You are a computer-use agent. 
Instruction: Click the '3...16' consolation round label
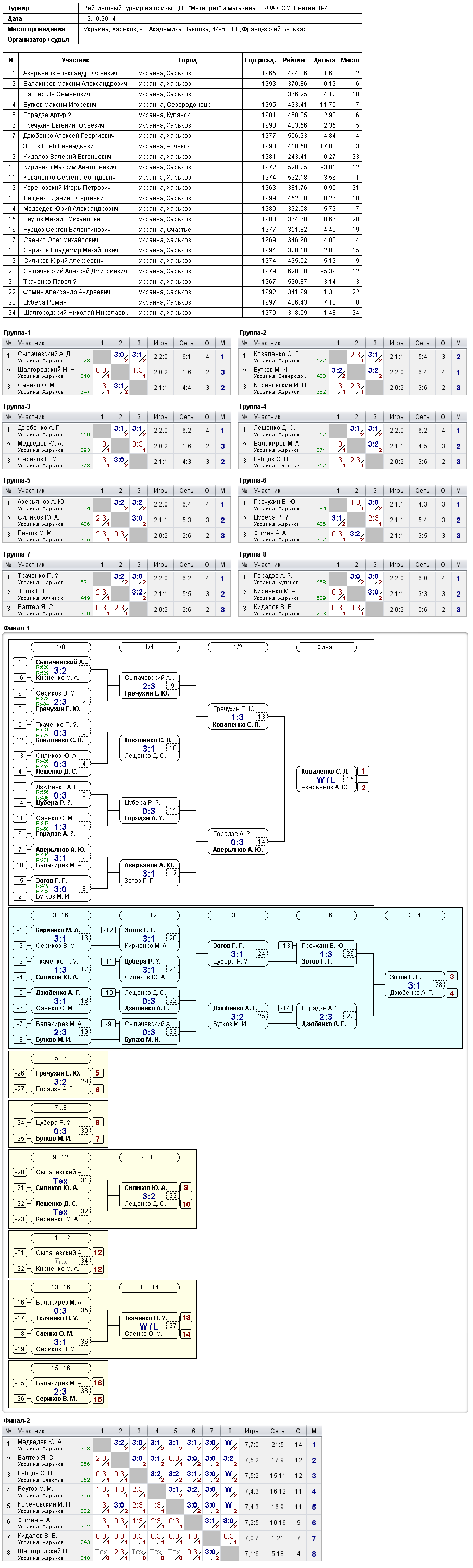coord(60,915)
